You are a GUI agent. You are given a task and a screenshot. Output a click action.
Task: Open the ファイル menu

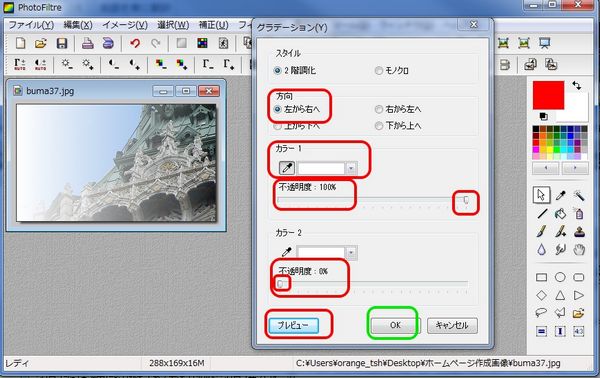click(31, 25)
